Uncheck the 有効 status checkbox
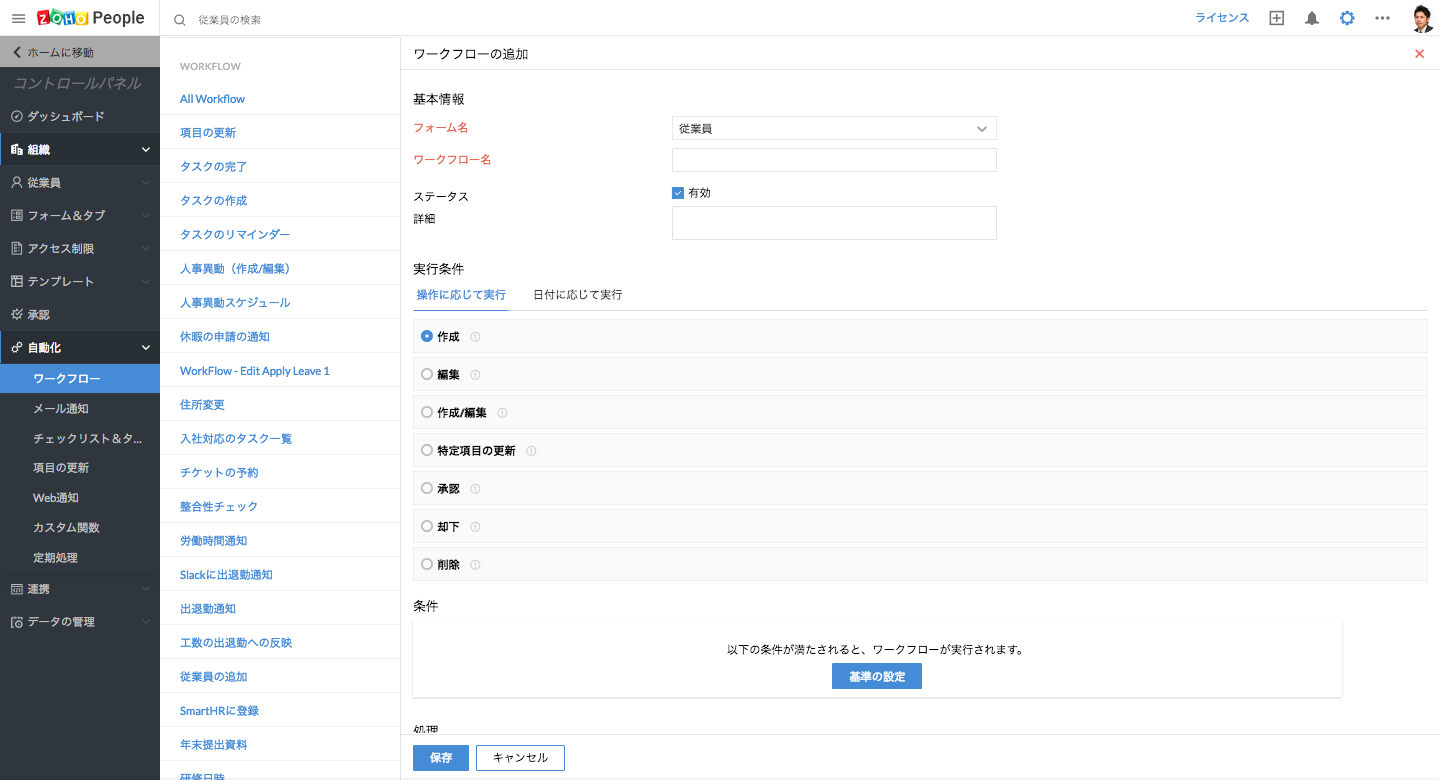The width and height of the screenshot is (1440, 780). [x=678, y=193]
